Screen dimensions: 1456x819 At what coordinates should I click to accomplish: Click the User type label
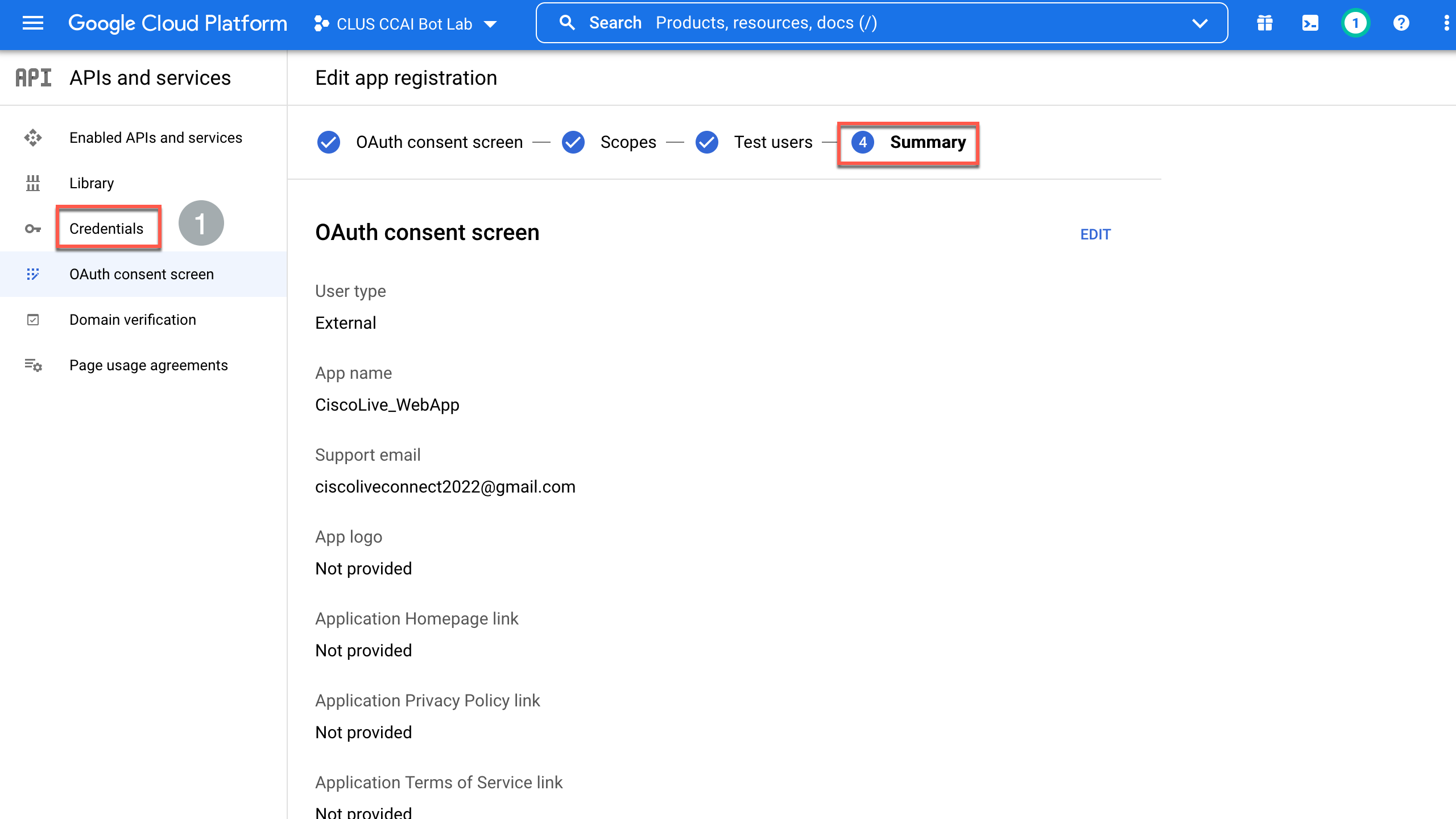pyautogui.click(x=350, y=291)
